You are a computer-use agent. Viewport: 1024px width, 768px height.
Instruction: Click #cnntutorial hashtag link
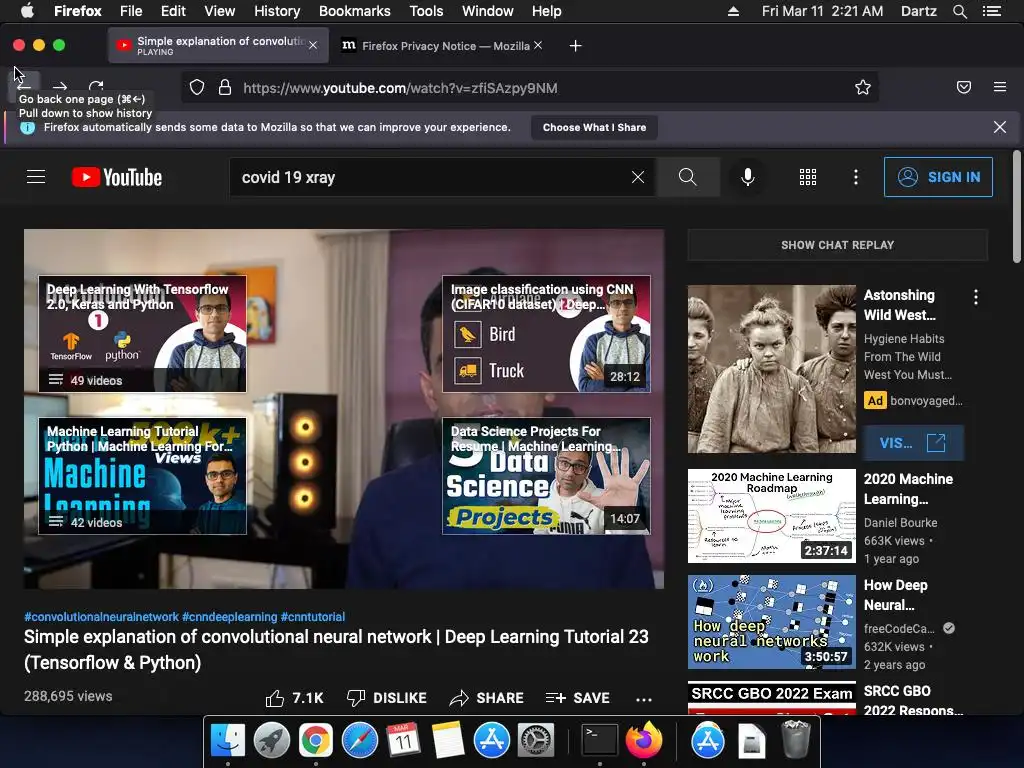(x=313, y=616)
